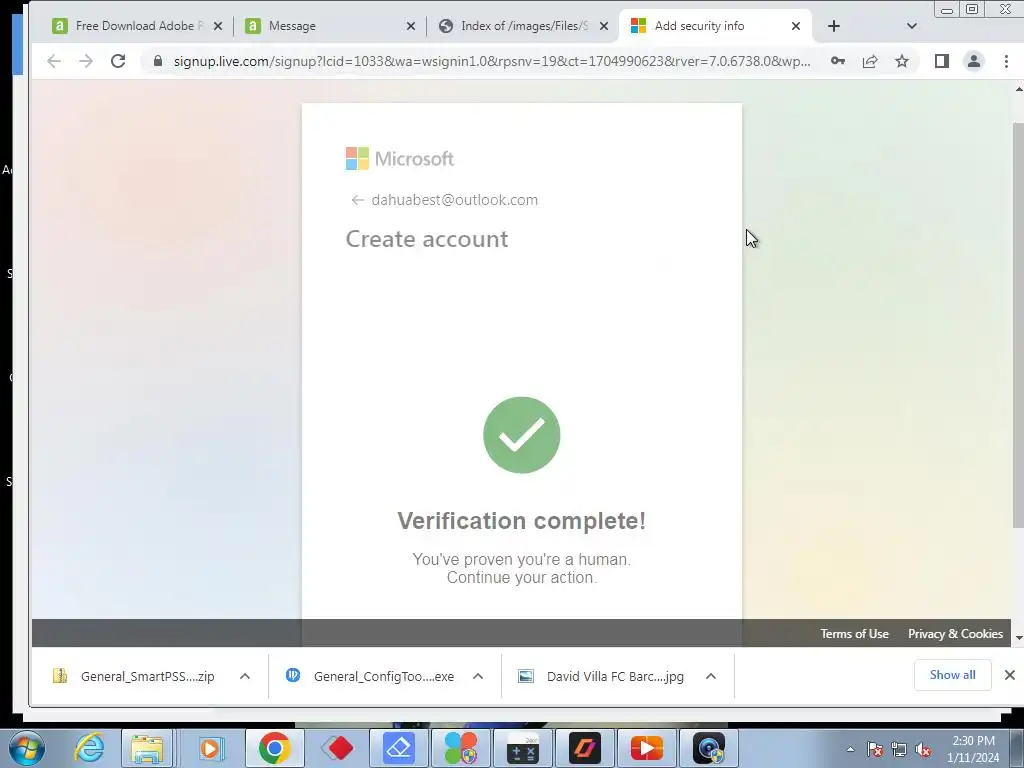The width and height of the screenshot is (1024, 768).
Task: Click the Microsoft logo
Action: click(400, 159)
